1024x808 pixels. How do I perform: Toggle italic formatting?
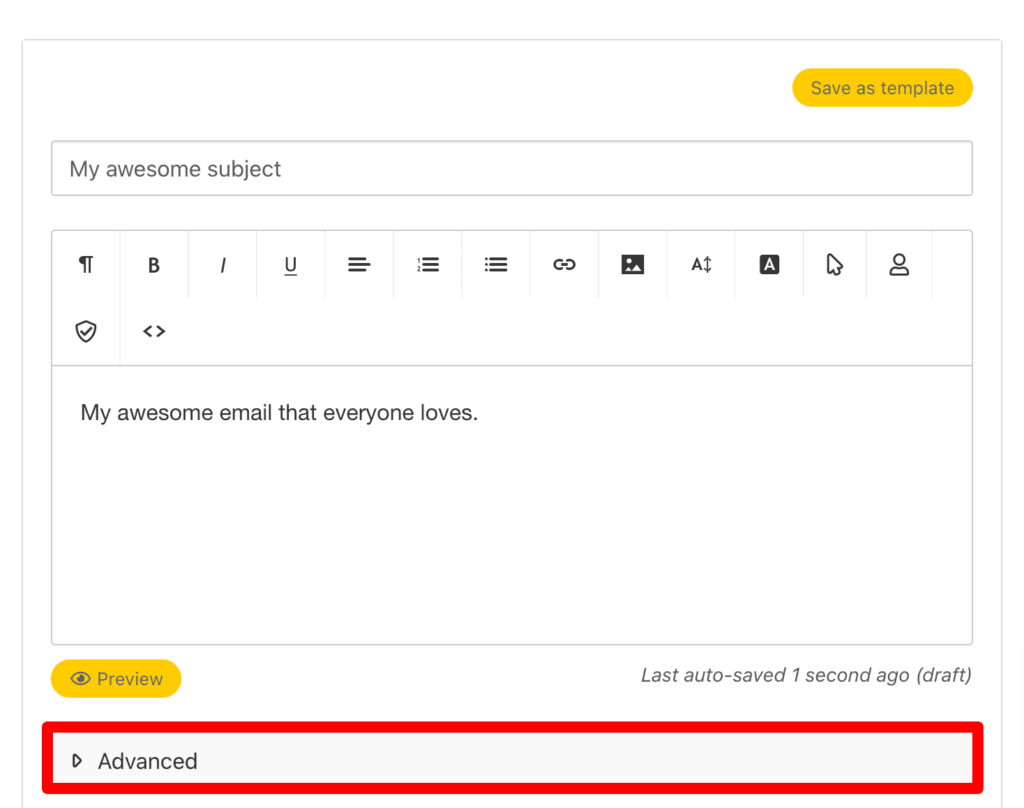pyautogui.click(x=223, y=265)
